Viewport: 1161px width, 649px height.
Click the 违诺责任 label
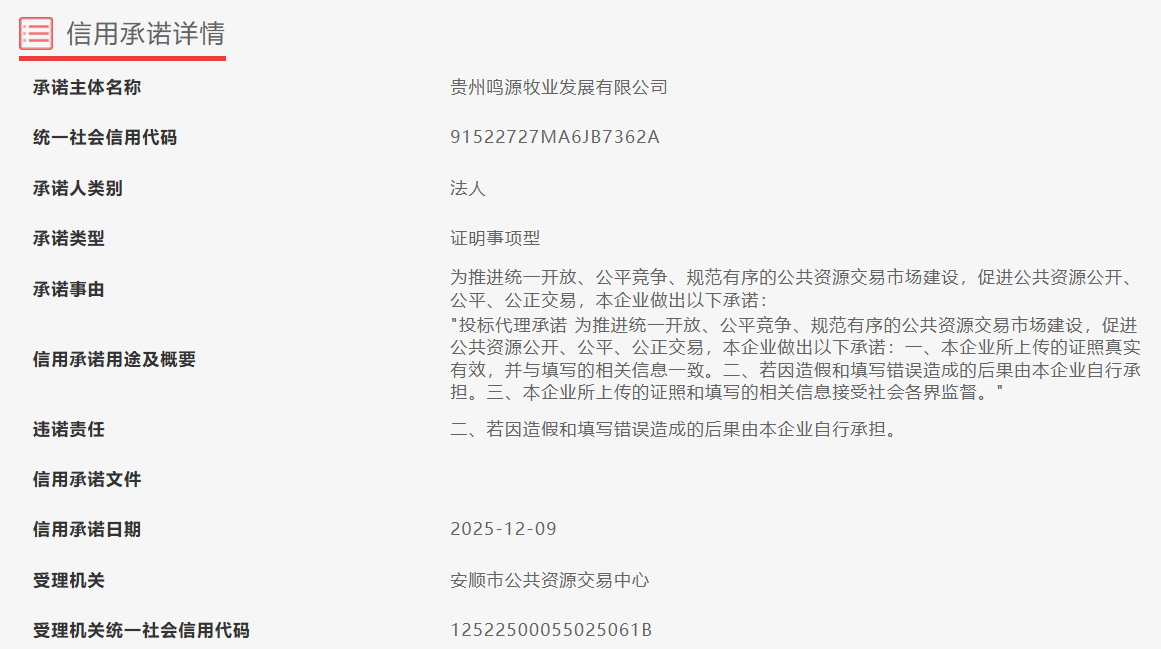[68, 429]
